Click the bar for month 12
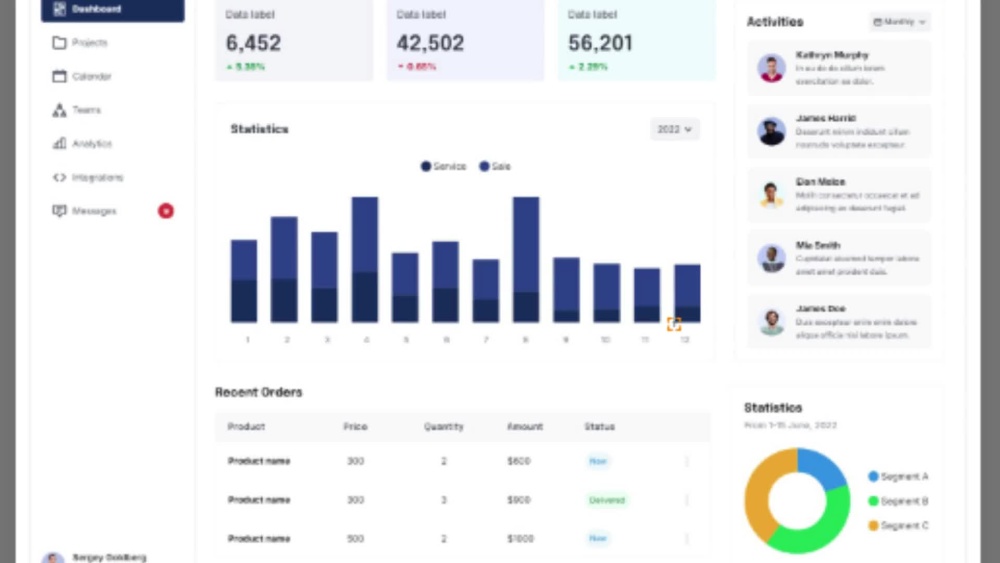The width and height of the screenshot is (1000, 563). pos(688,293)
